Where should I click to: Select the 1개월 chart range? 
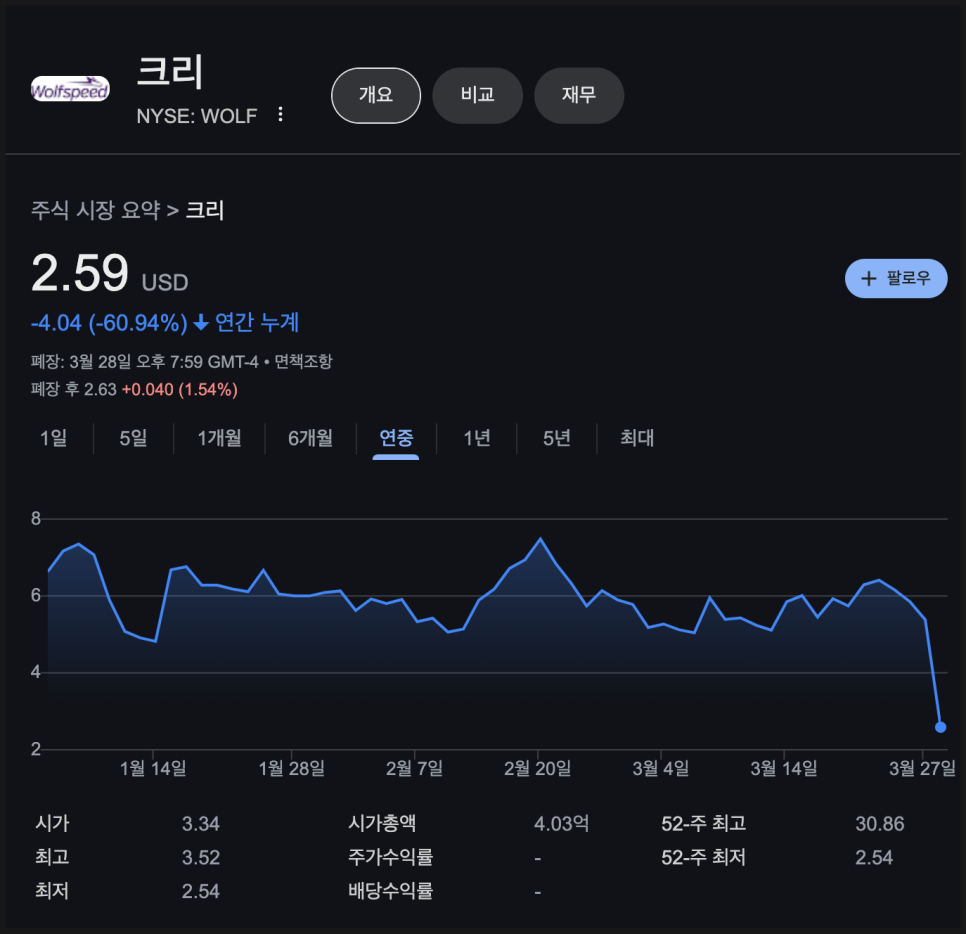pos(219,438)
